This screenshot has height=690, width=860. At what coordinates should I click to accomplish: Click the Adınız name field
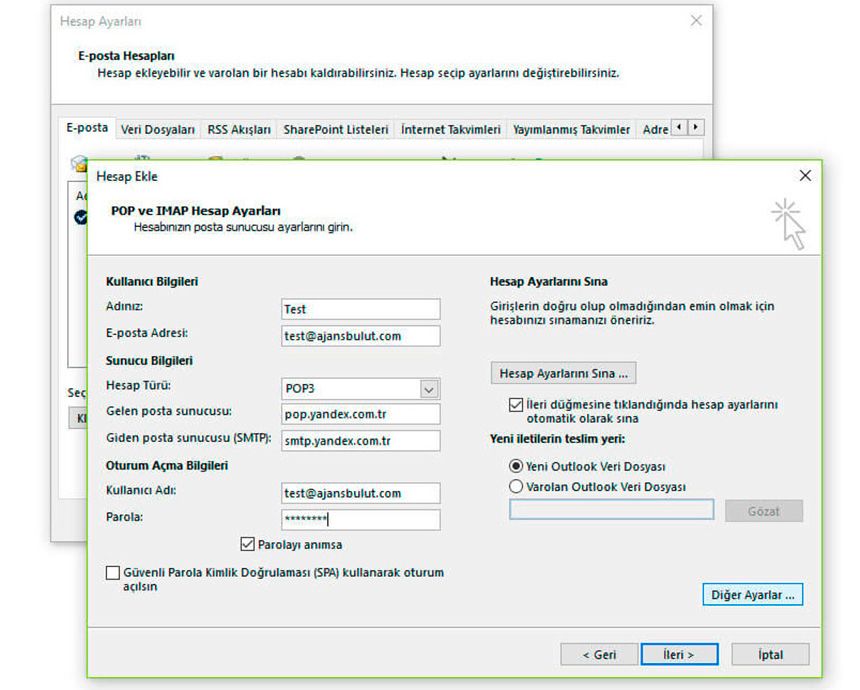(360, 309)
